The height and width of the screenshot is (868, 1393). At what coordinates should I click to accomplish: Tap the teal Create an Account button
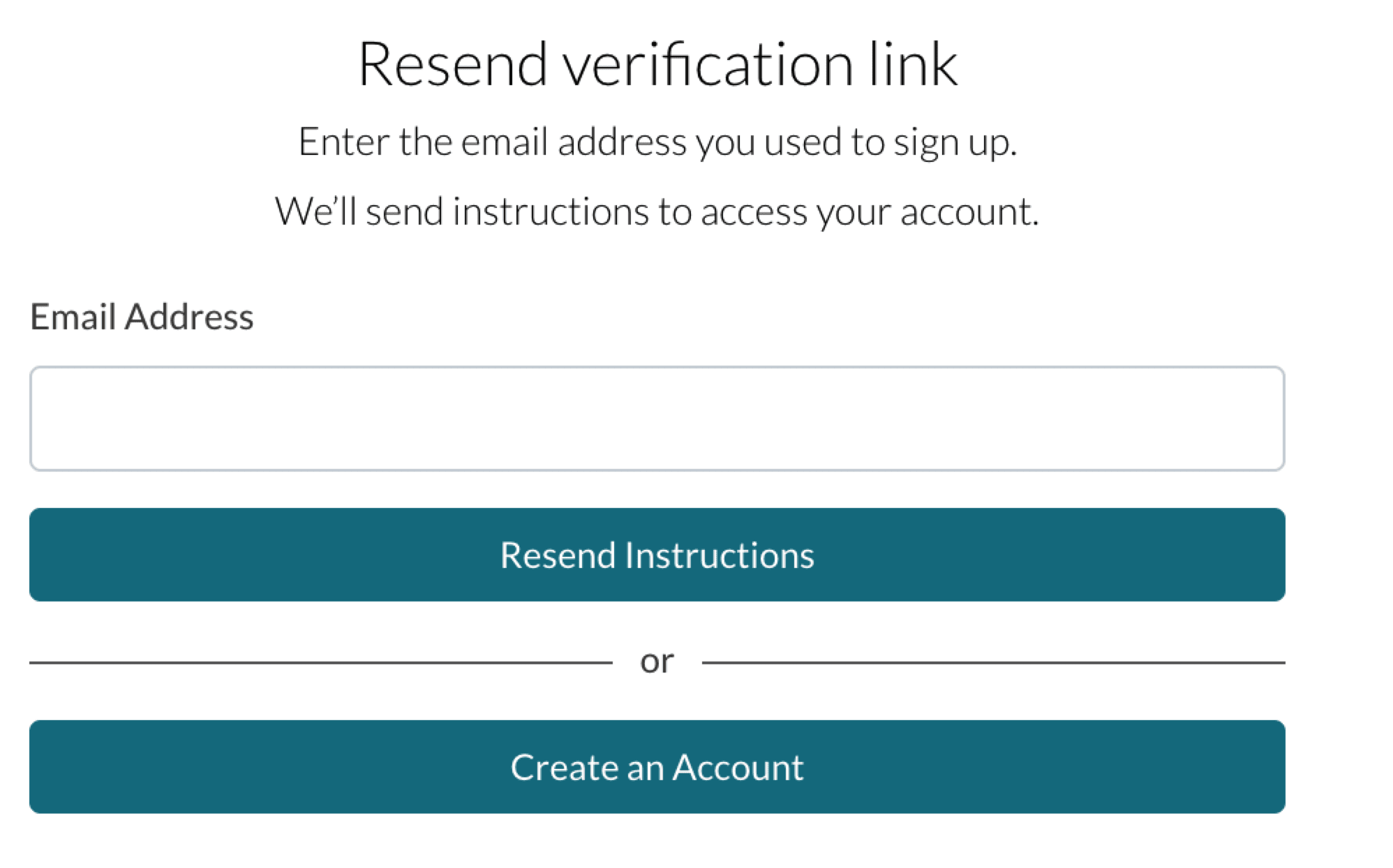tap(656, 767)
